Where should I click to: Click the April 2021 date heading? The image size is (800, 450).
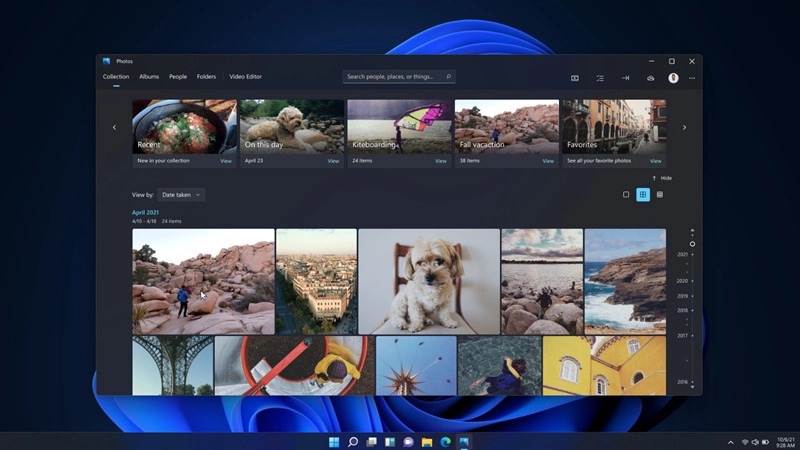click(x=145, y=212)
